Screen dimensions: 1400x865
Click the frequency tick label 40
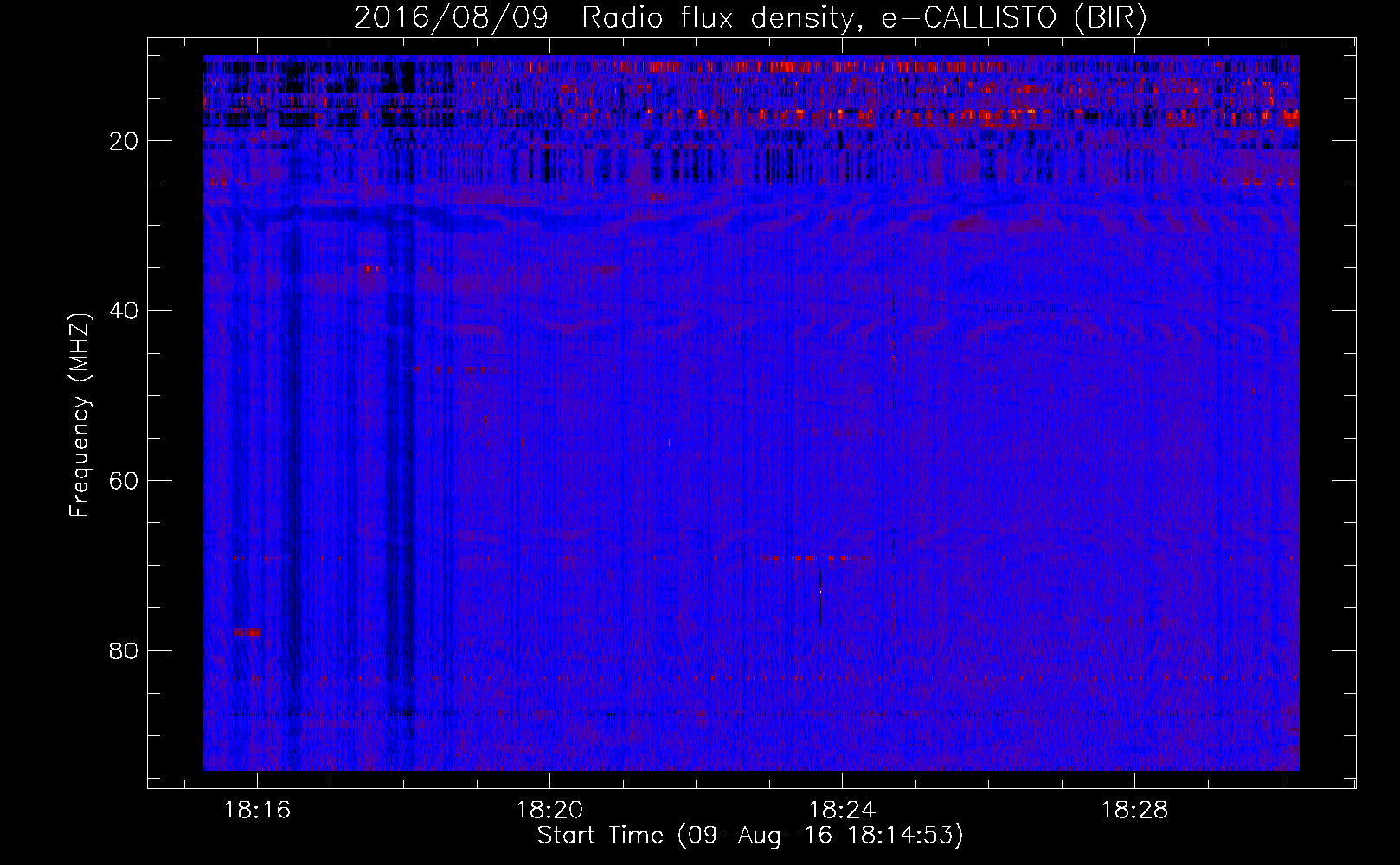pos(125,311)
